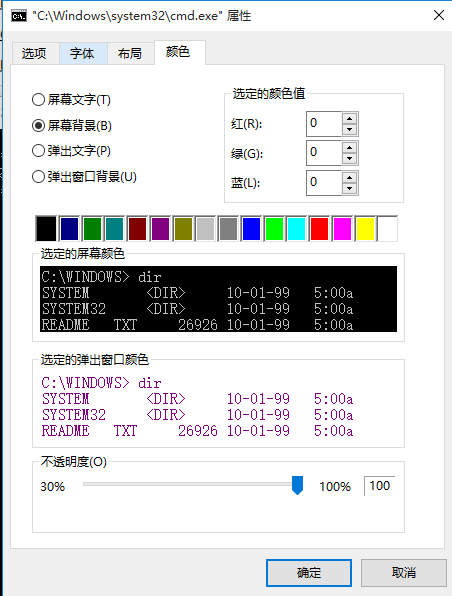Cancel with the 取消 button
The width and height of the screenshot is (452, 596).
click(x=403, y=573)
